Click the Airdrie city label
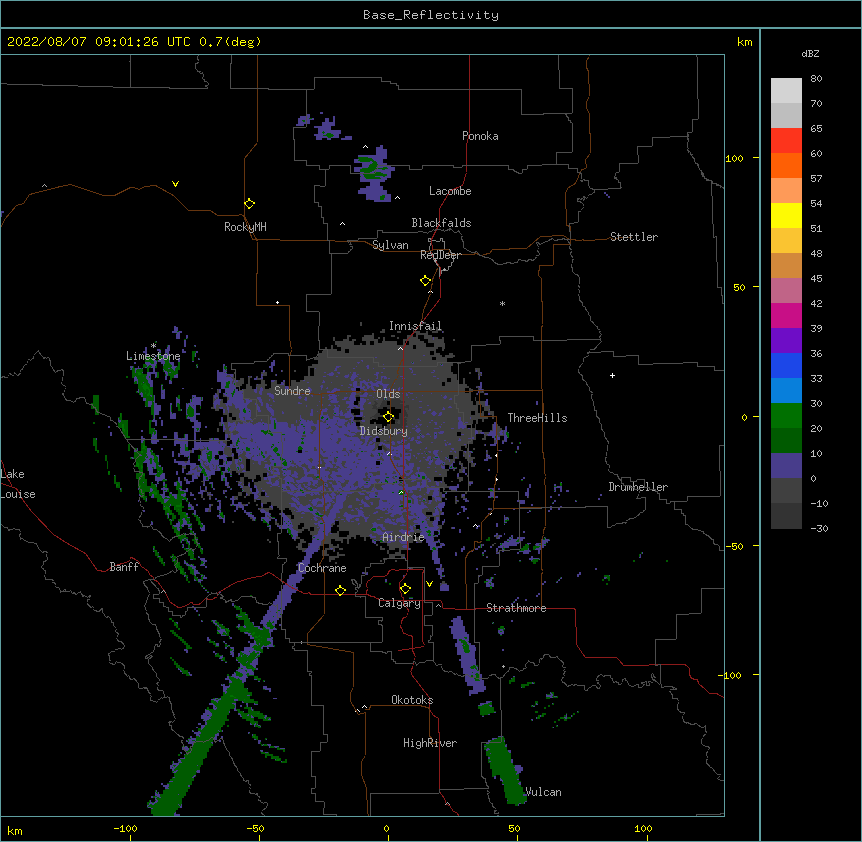The image size is (862, 842). pyautogui.click(x=404, y=537)
